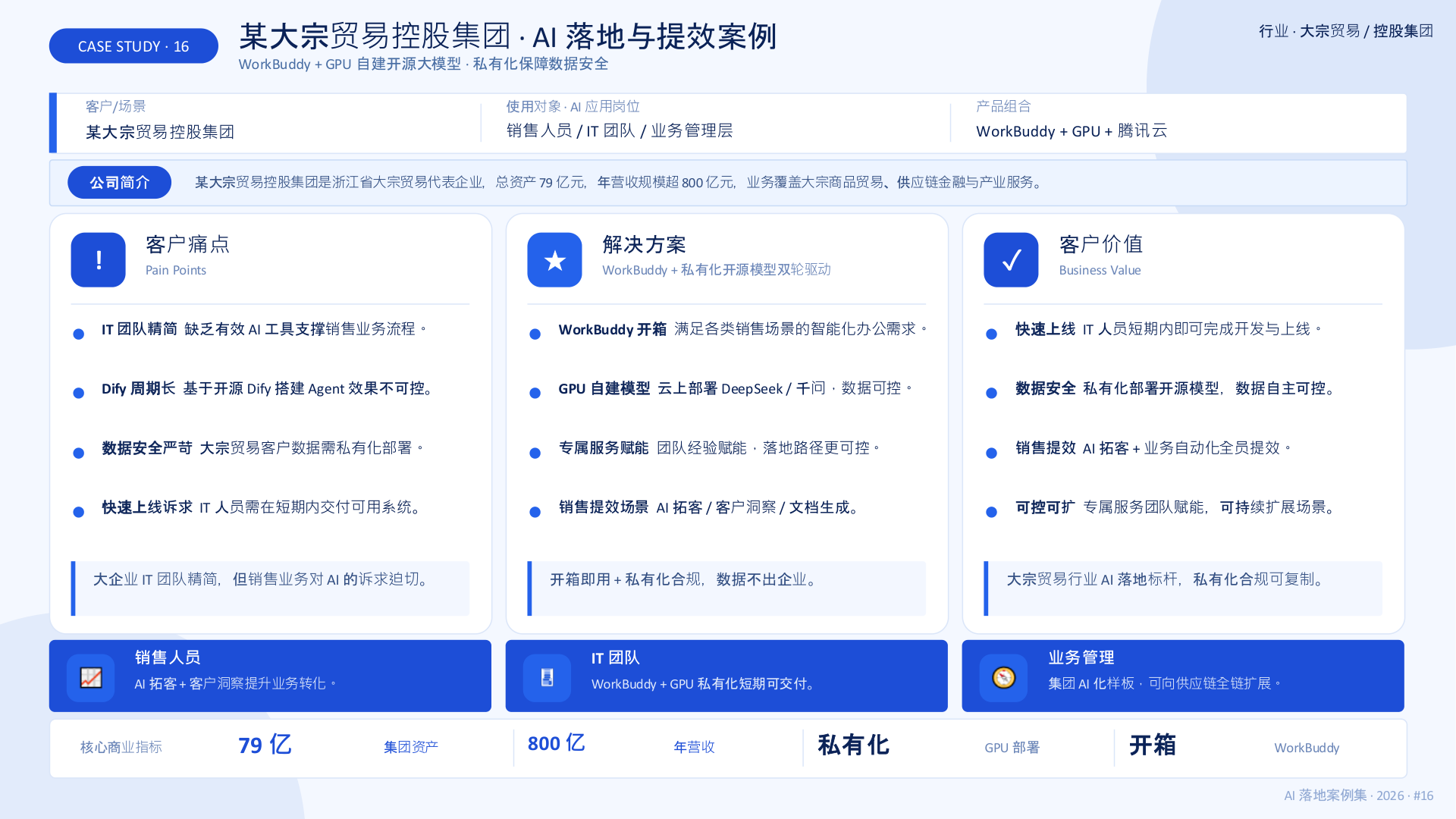The height and width of the screenshot is (819, 1456).
Task: Click the 产品组合 field label
Action: (1003, 106)
